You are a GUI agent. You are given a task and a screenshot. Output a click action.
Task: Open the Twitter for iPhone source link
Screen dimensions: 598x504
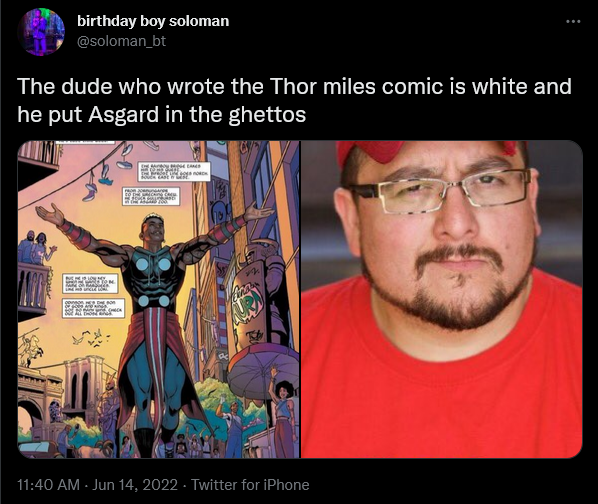pos(250,485)
